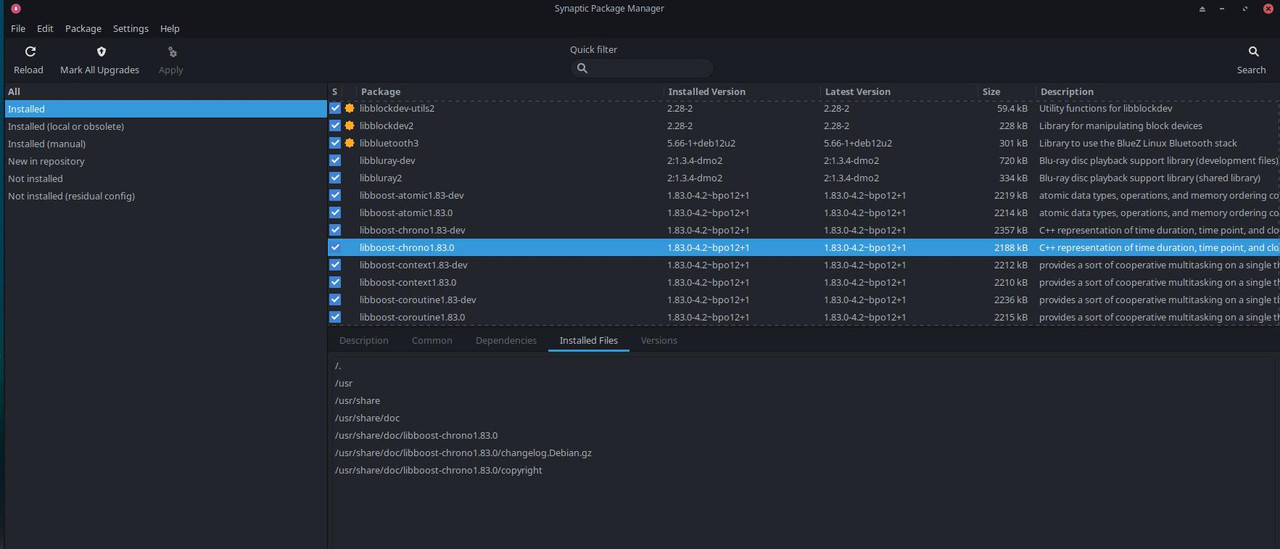The width and height of the screenshot is (1280, 549).
Task: Sort by the Package column header
Action: click(x=510, y=92)
